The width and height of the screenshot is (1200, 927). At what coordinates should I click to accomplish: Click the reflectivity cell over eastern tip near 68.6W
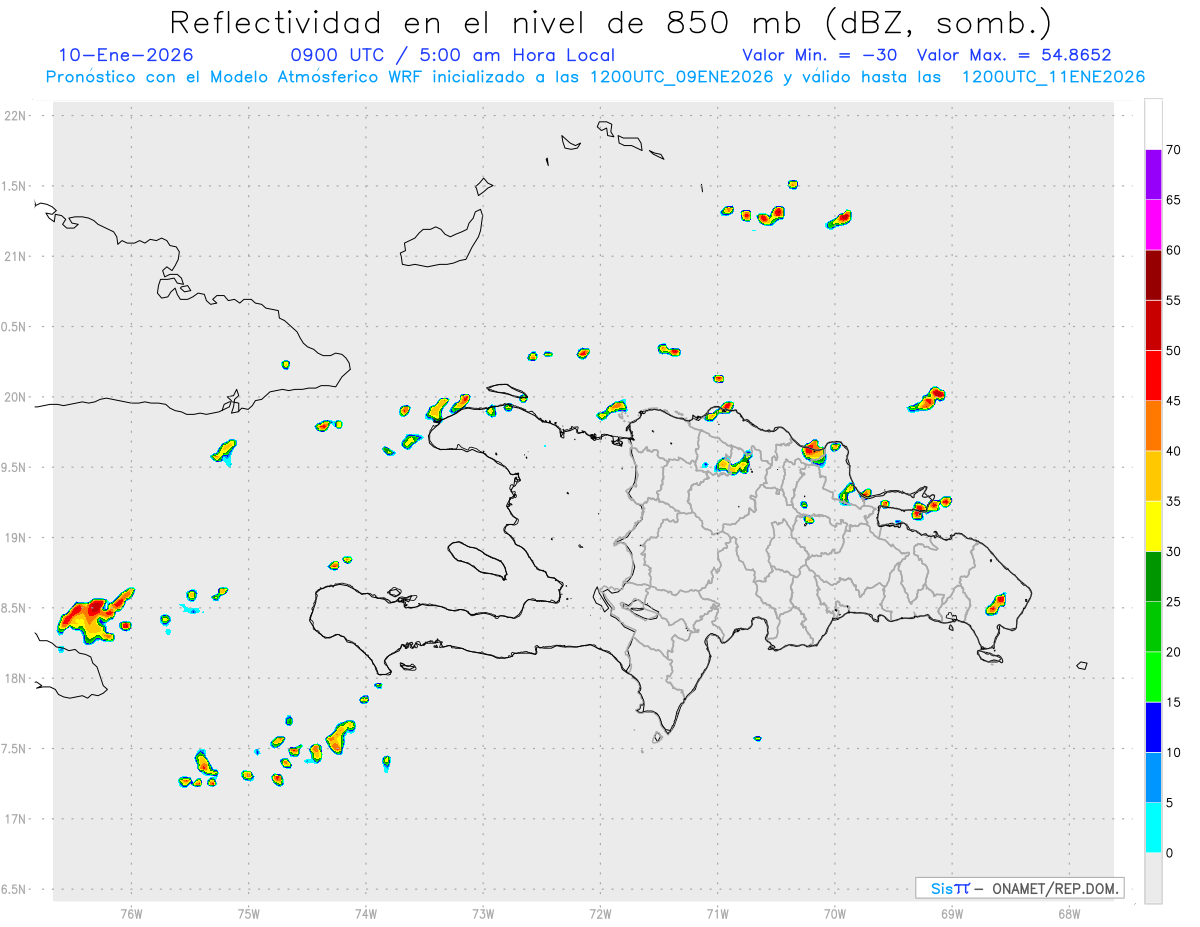tap(996, 604)
